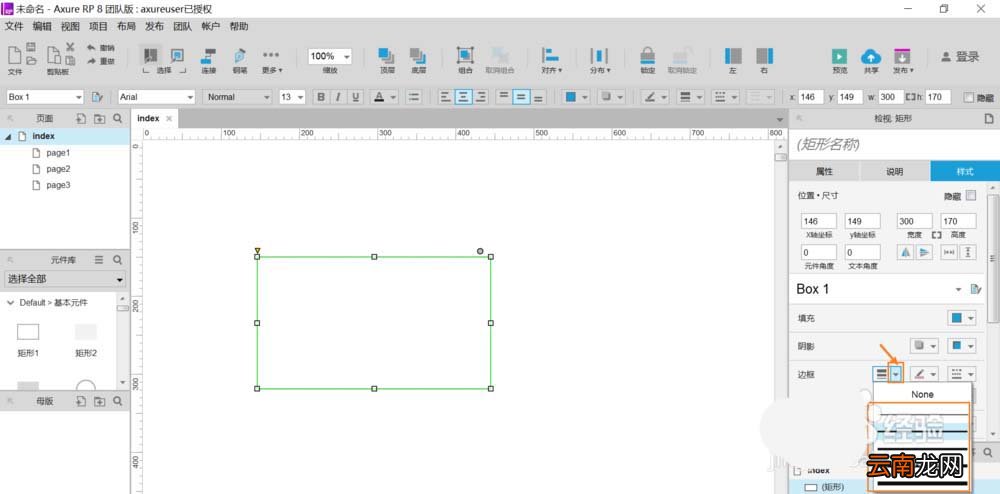Flip vertically in the style panel

click(x=923, y=252)
